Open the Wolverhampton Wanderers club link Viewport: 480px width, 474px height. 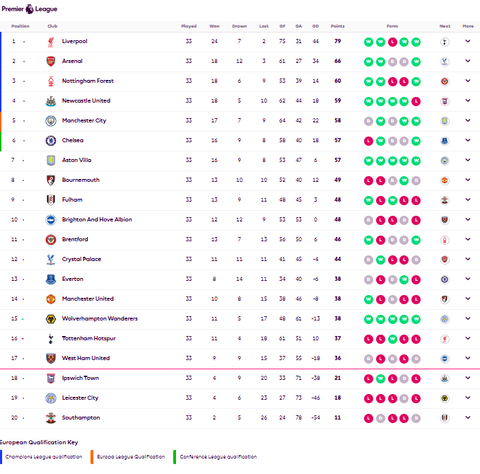pos(100,319)
